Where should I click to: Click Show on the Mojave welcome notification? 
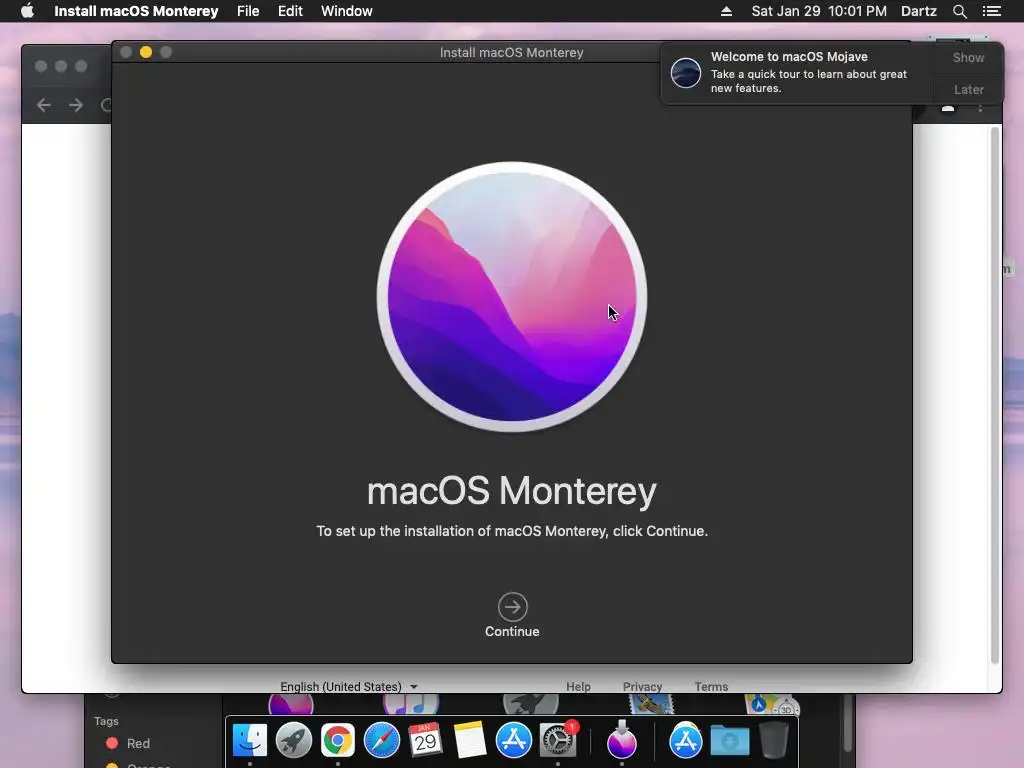click(968, 57)
